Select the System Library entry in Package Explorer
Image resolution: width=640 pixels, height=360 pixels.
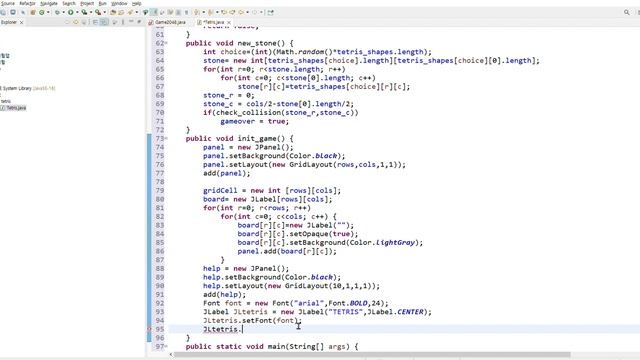(28, 88)
